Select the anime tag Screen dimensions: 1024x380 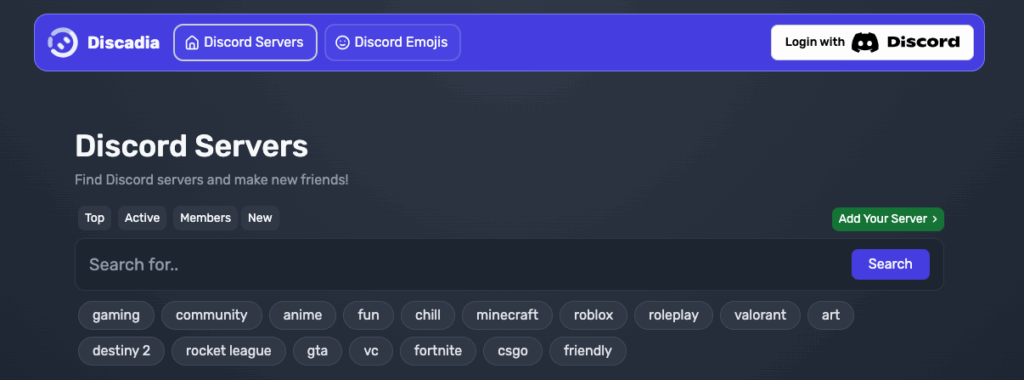[x=302, y=315]
